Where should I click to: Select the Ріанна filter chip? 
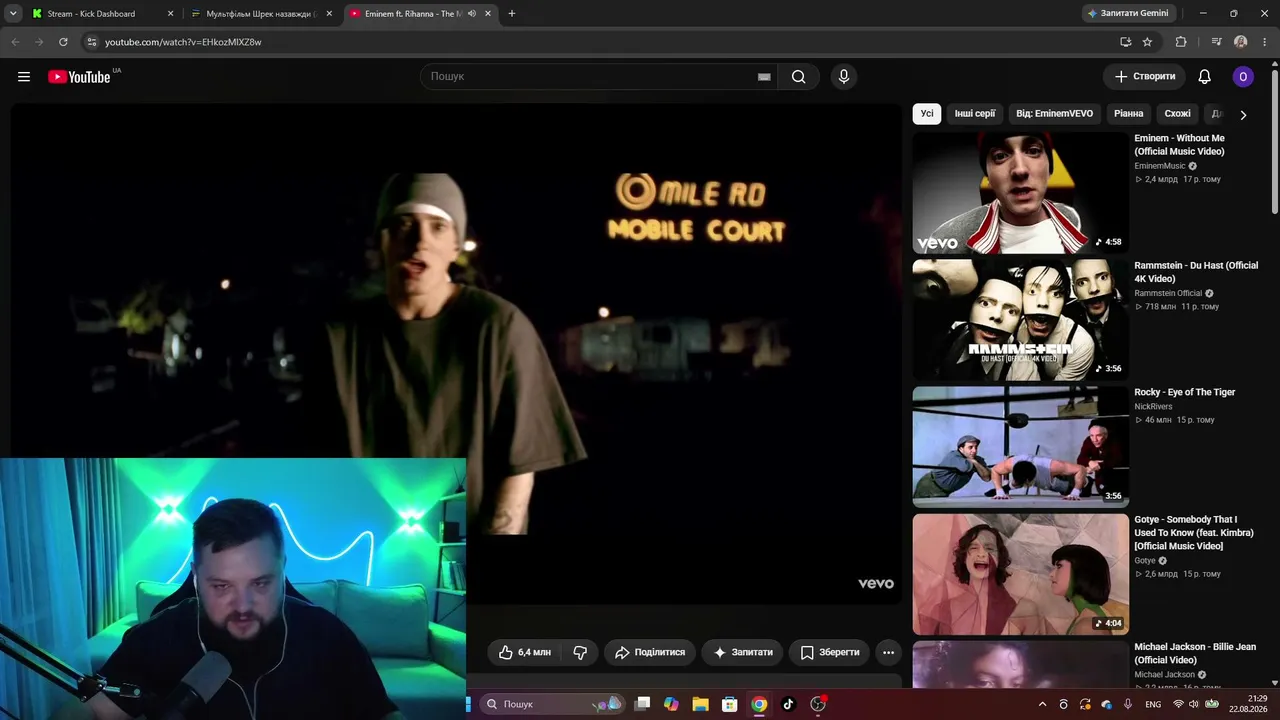(1129, 114)
